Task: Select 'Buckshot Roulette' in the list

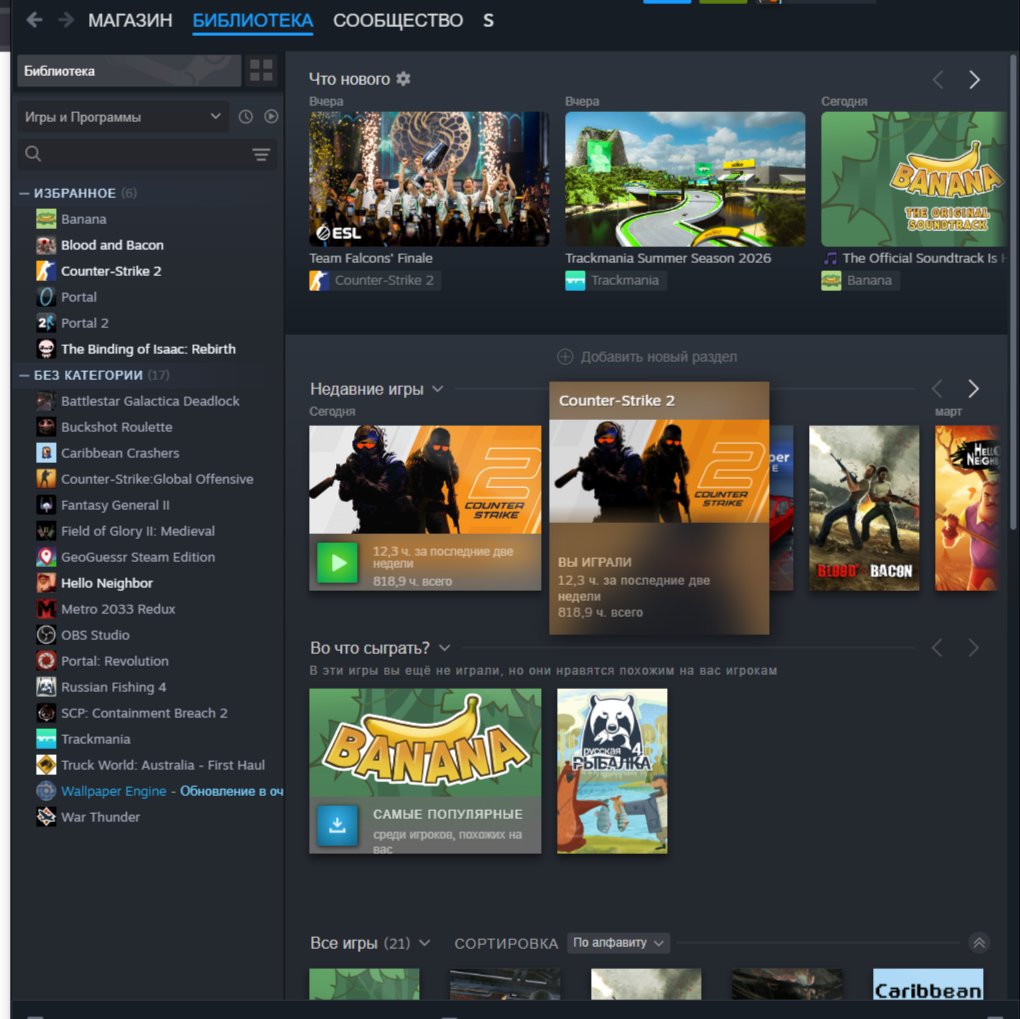Action: 117,427
